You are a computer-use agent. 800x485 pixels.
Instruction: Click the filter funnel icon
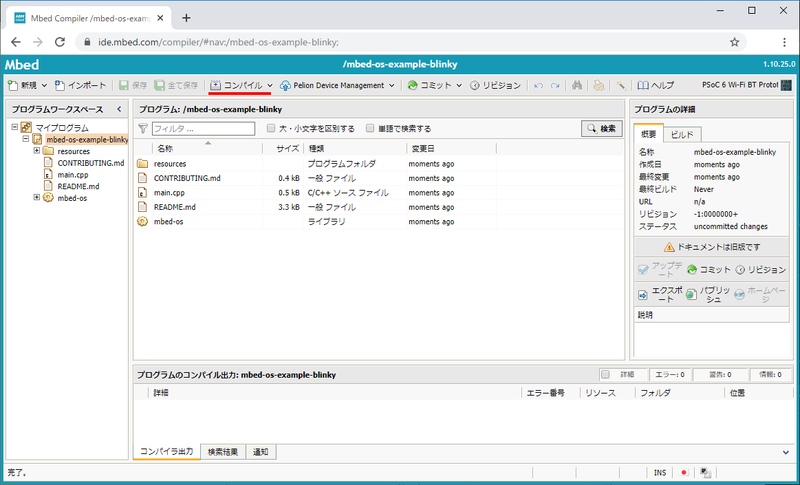coord(143,129)
